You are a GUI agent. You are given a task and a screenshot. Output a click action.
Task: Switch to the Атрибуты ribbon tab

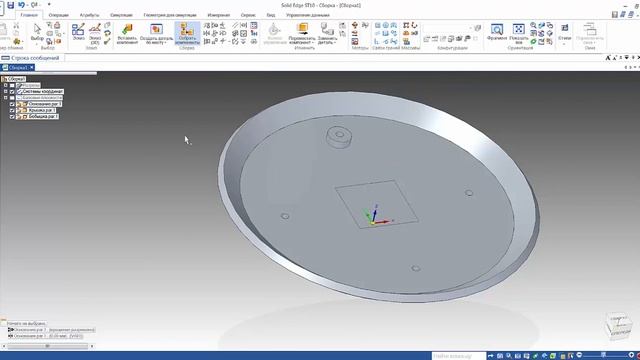(x=89, y=15)
